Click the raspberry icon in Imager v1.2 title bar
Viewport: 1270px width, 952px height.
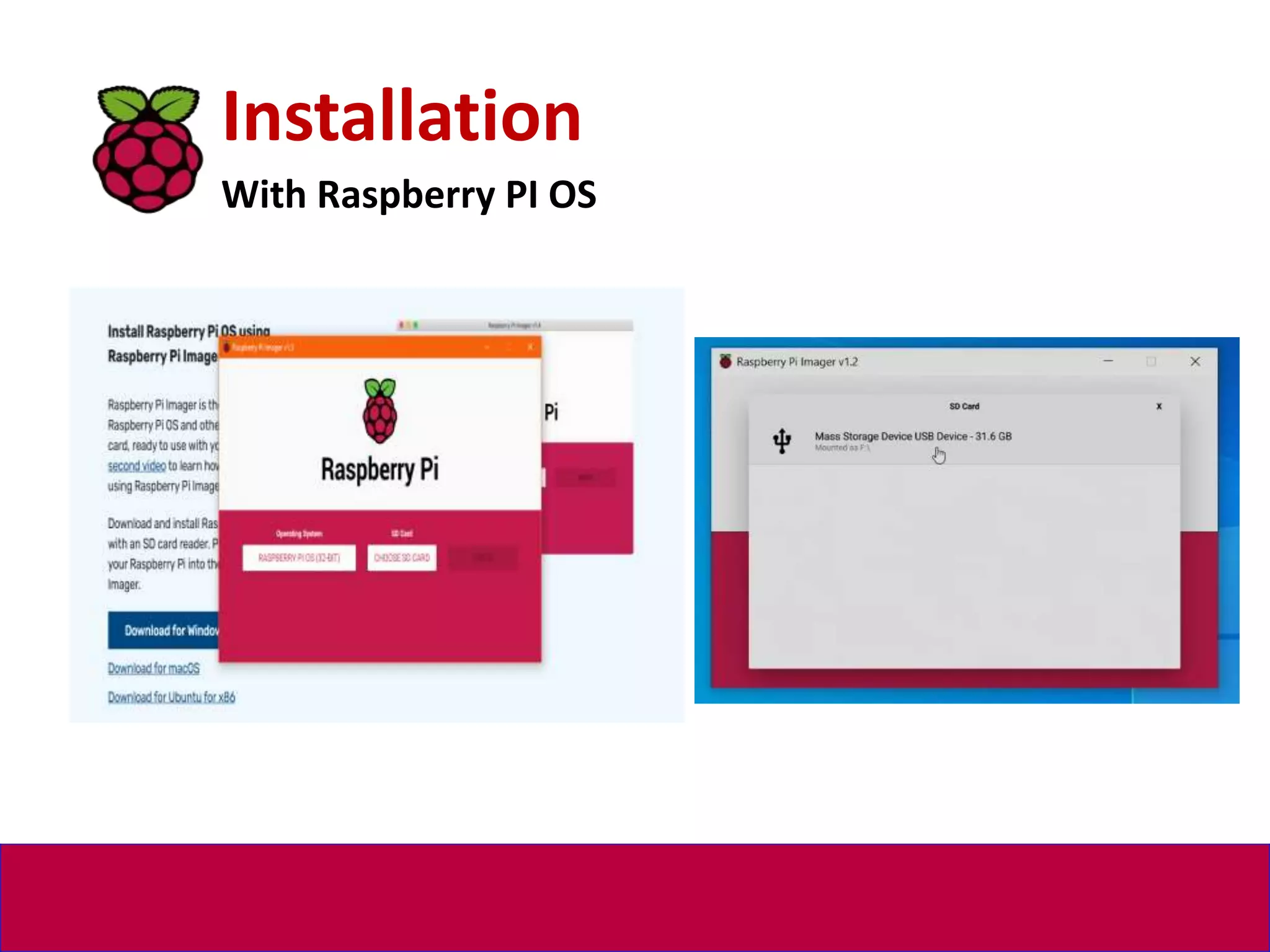click(725, 361)
